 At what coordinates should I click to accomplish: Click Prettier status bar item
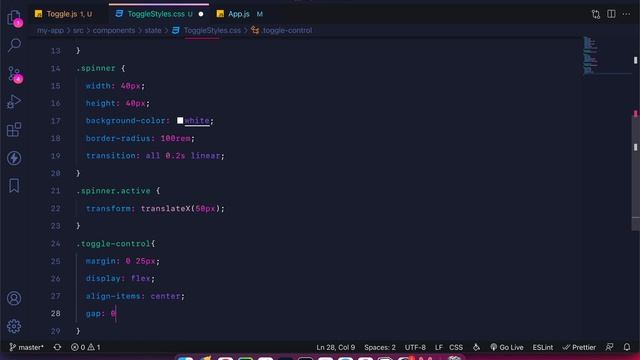[x=579, y=347]
